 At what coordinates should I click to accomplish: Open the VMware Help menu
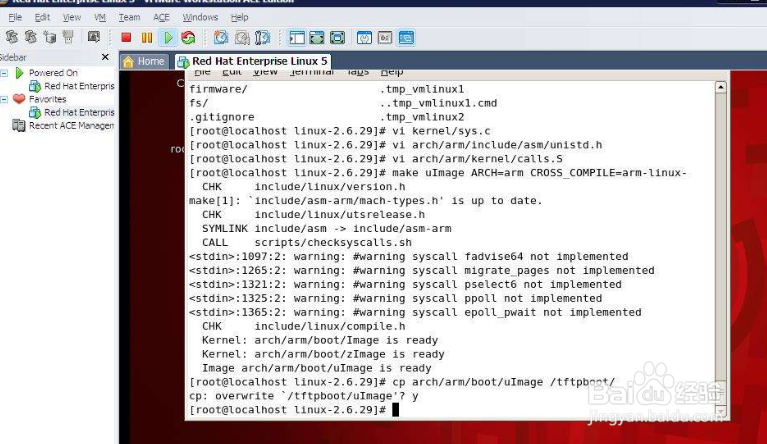pyautogui.click(x=239, y=17)
